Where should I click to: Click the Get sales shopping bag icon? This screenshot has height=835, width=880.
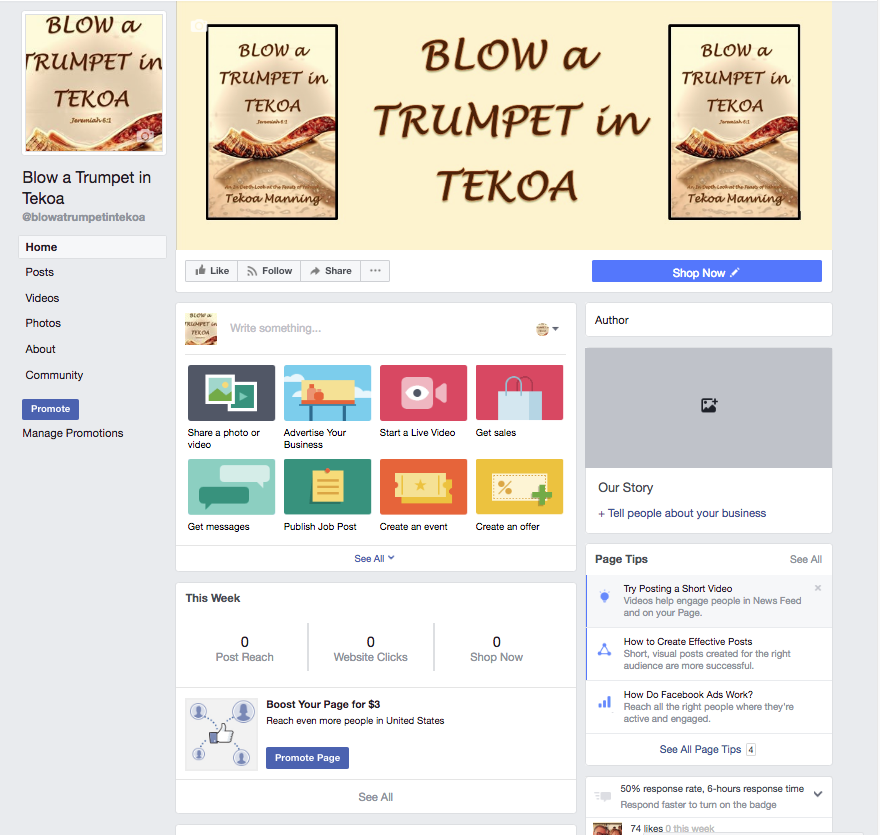click(519, 393)
